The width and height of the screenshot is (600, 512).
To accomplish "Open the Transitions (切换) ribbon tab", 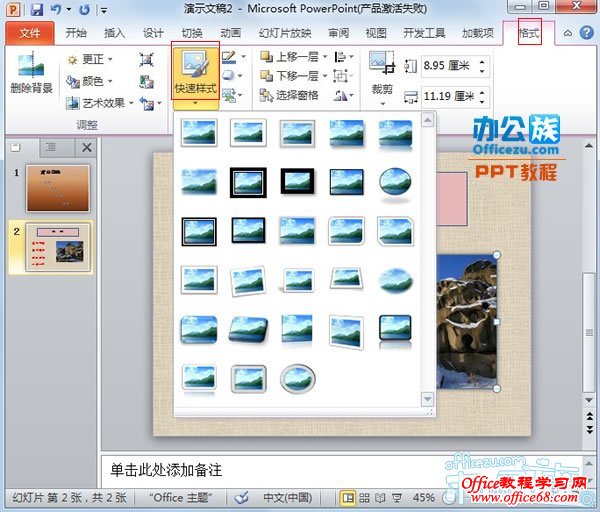I will point(192,33).
